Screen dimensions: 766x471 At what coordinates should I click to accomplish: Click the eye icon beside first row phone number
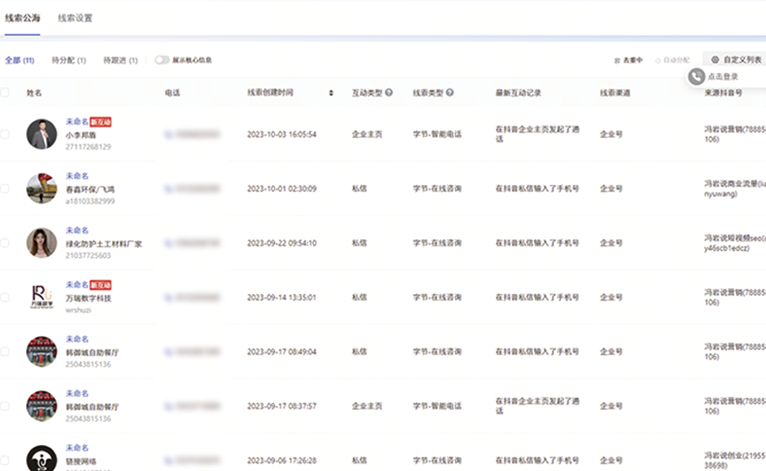(169, 133)
